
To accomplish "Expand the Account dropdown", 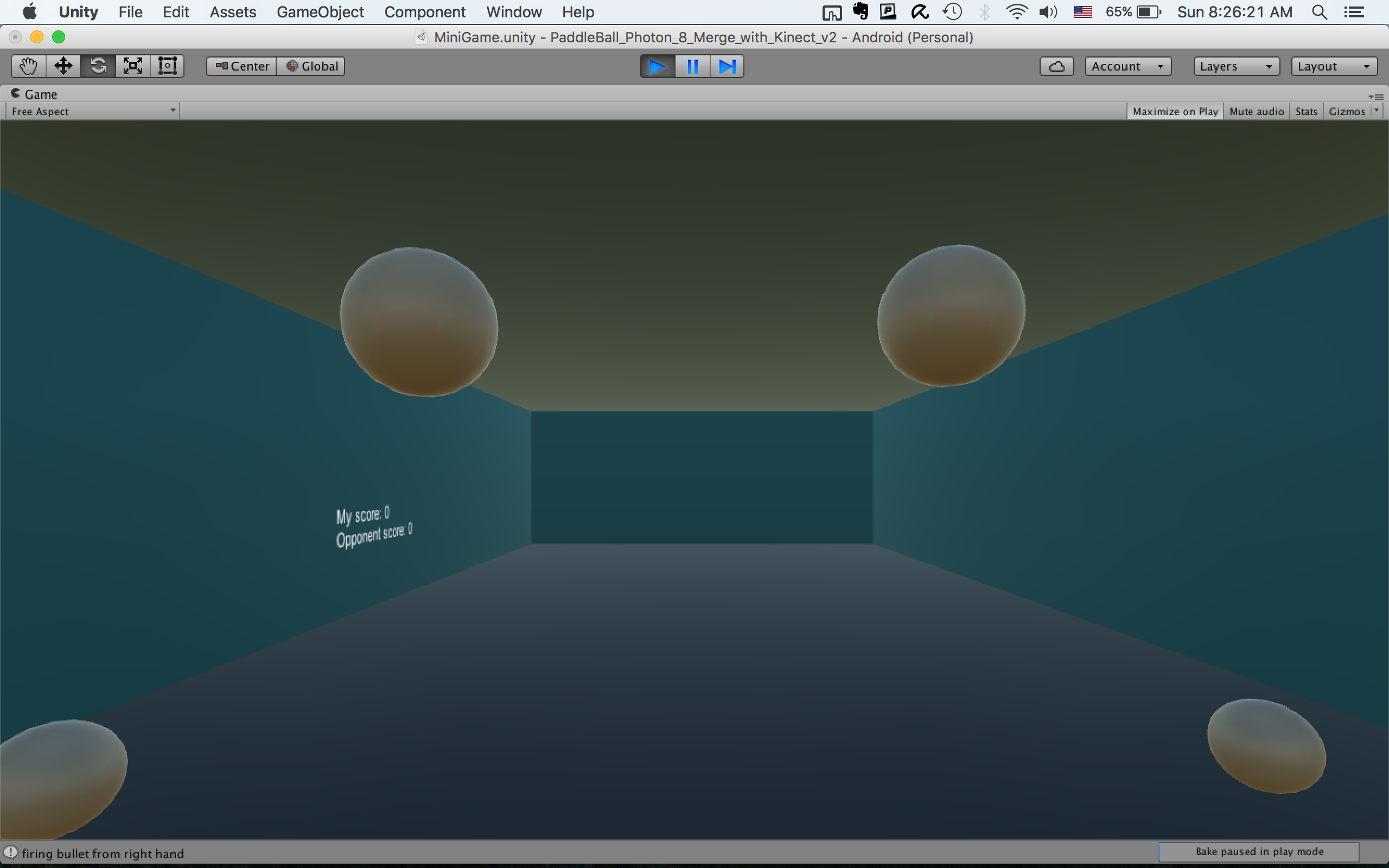I will coord(1127,66).
